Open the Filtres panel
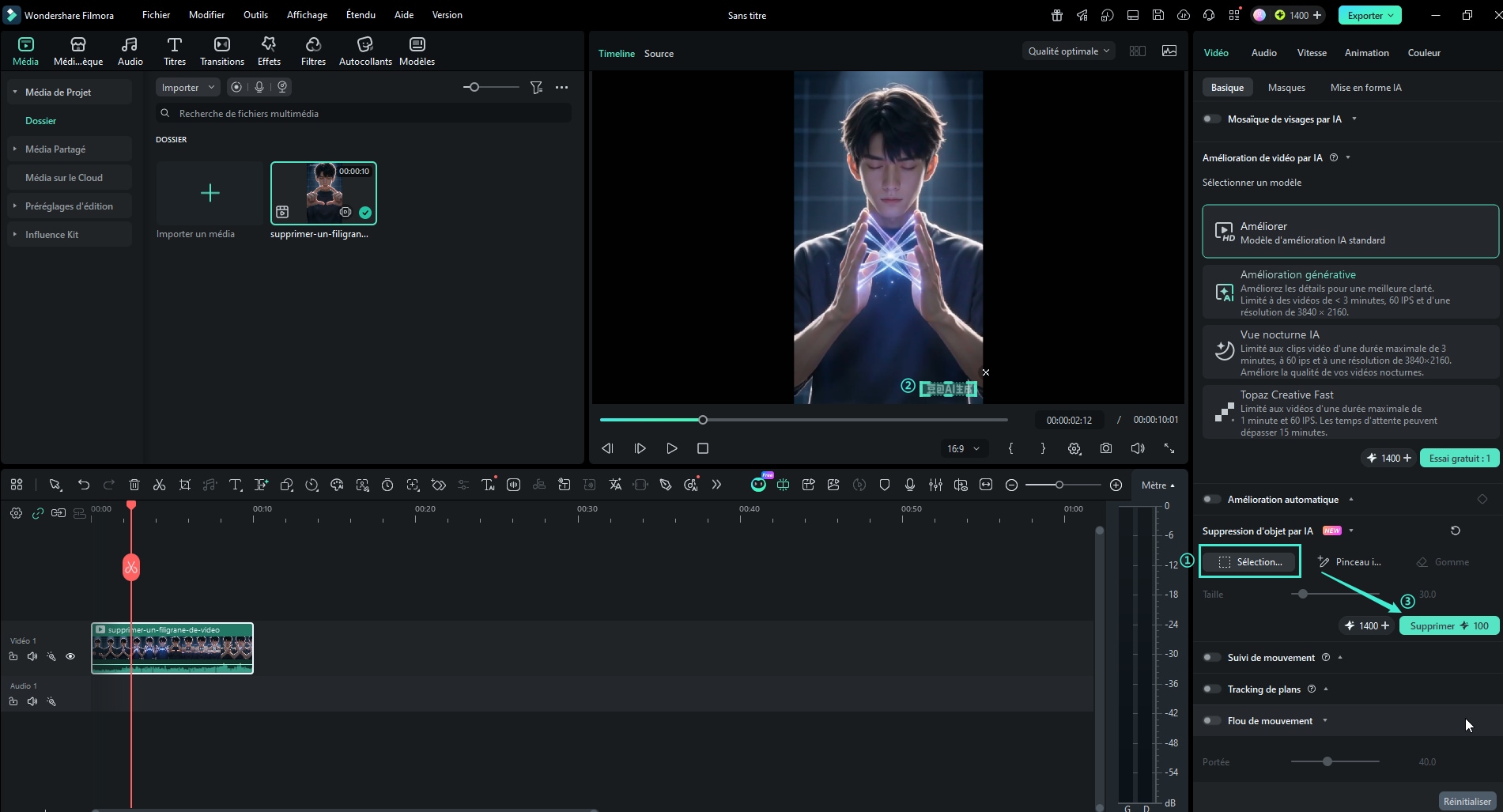The height and width of the screenshot is (812, 1503). [313, 51]
